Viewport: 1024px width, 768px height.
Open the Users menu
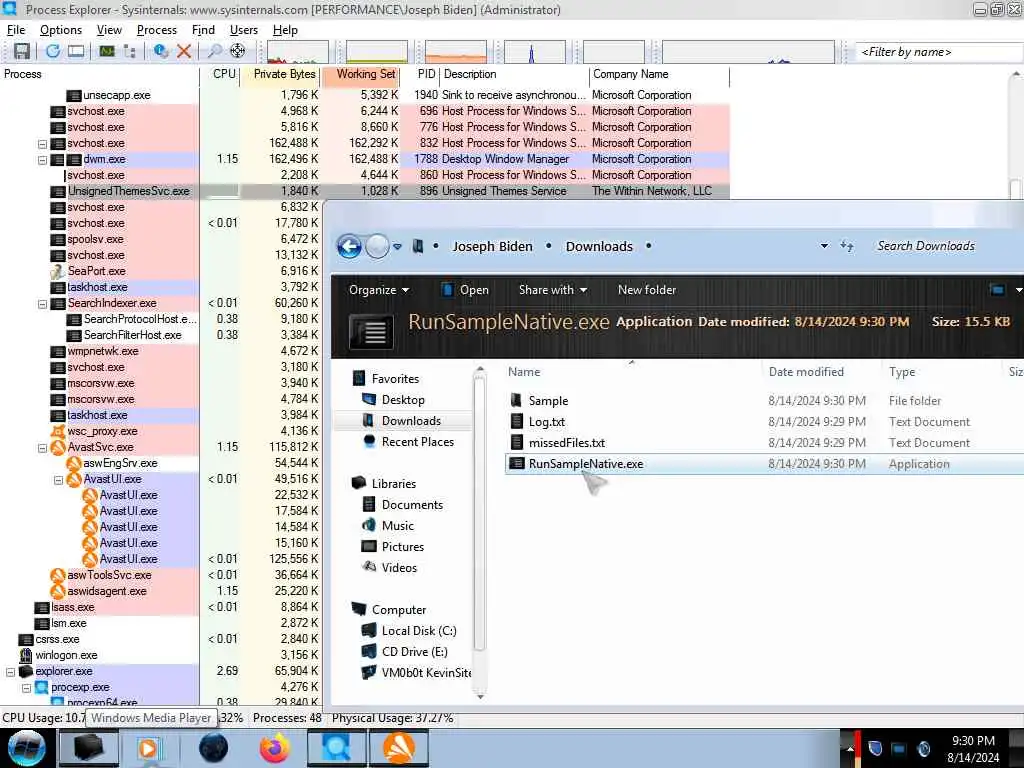coord(244,30)
